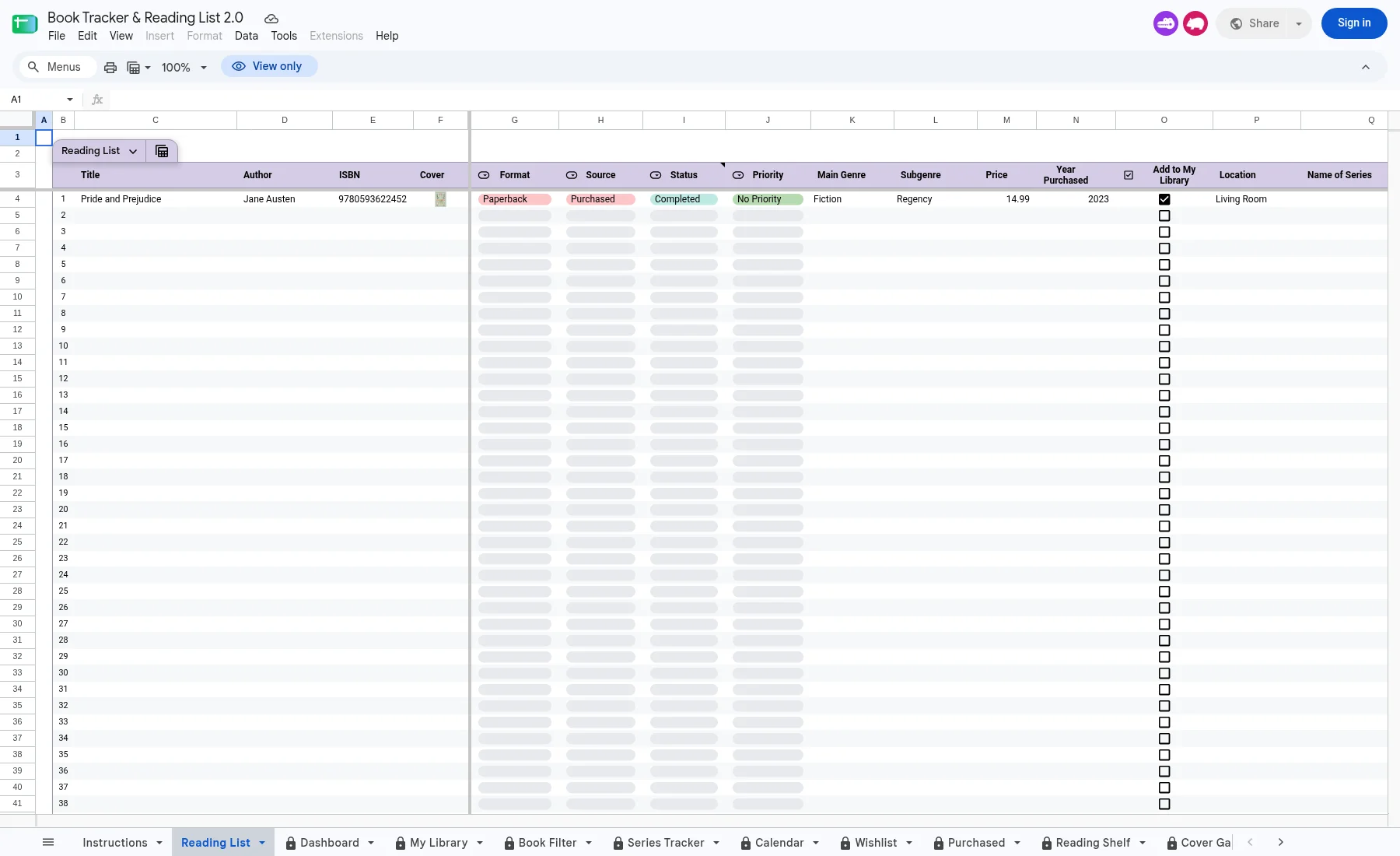The height and width of the screenshot is (856, 1400).
Task: Open the all sheets list icon
Action: coord(48,842)
